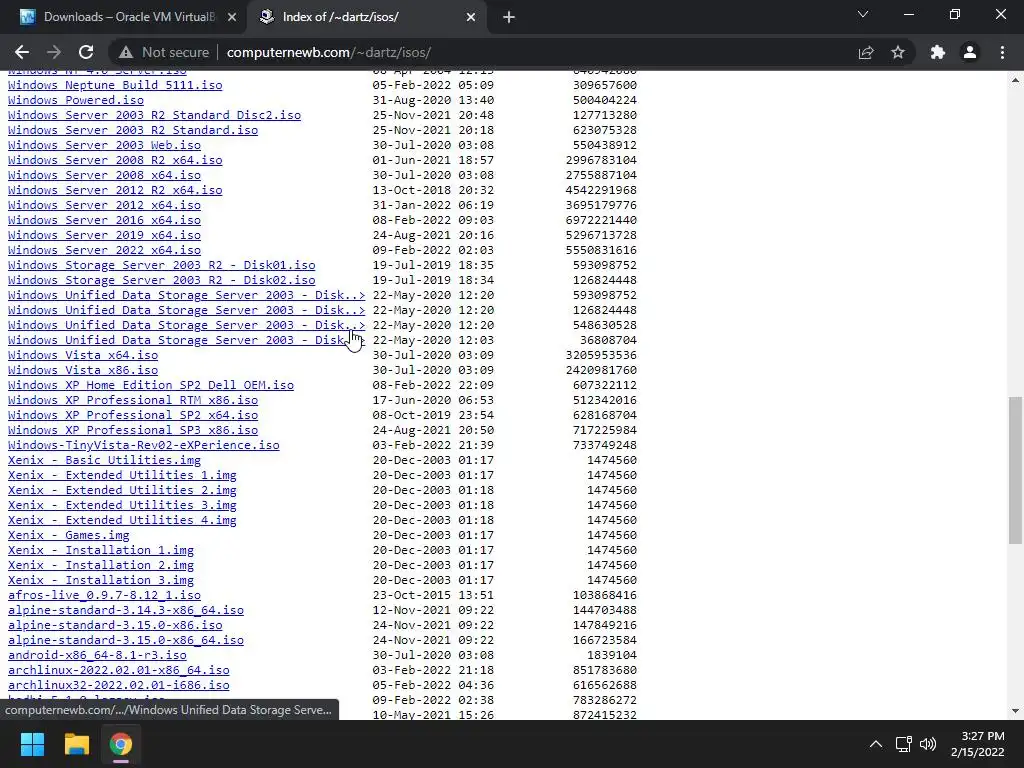Click the browser forward arrow

tap(54, 52)
